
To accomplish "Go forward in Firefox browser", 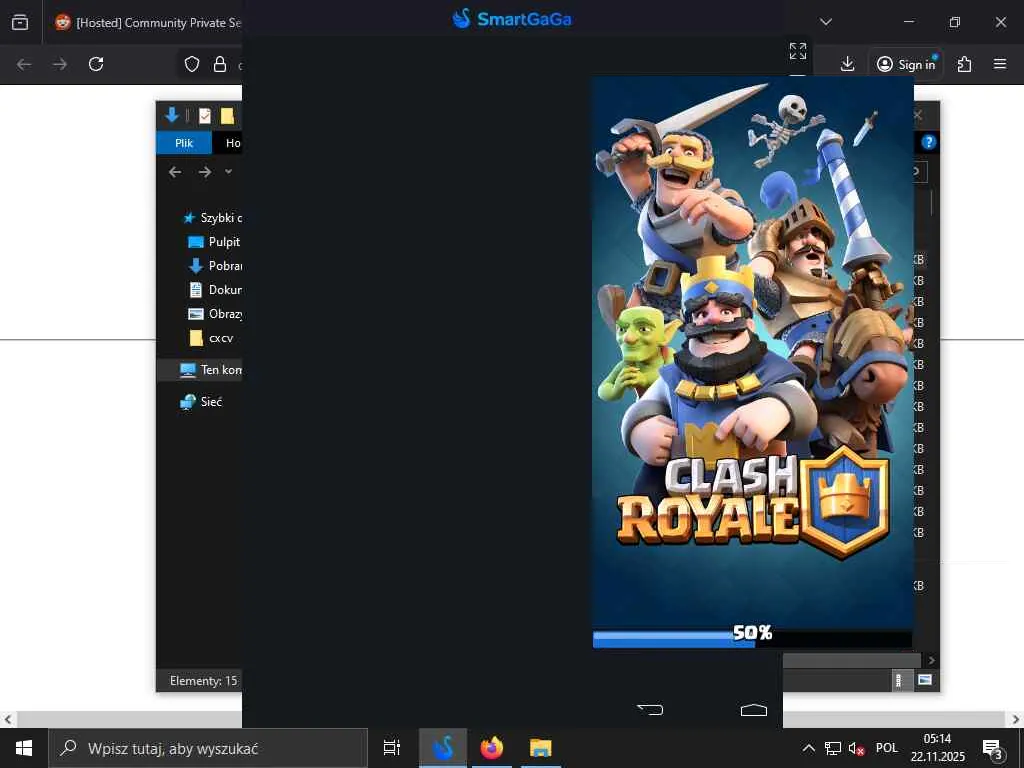I will click(60, 64).
